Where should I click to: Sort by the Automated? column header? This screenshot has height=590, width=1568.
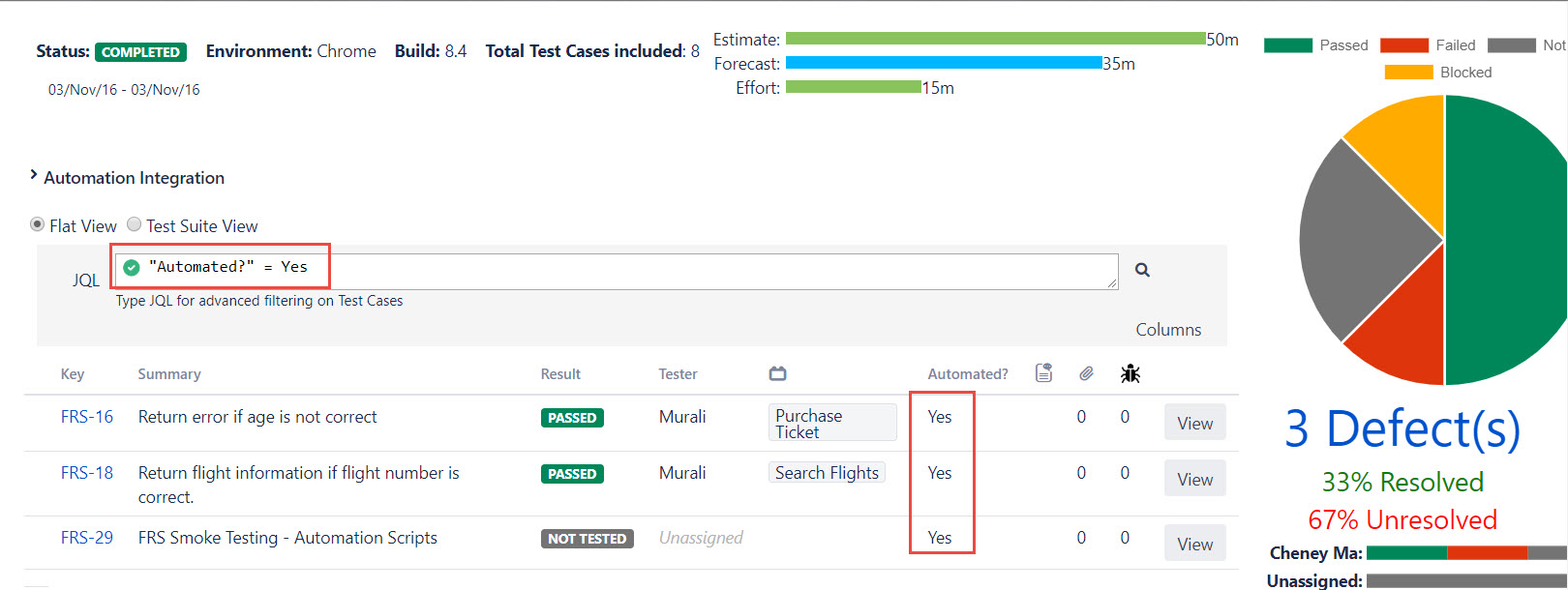tap(967, 374)
